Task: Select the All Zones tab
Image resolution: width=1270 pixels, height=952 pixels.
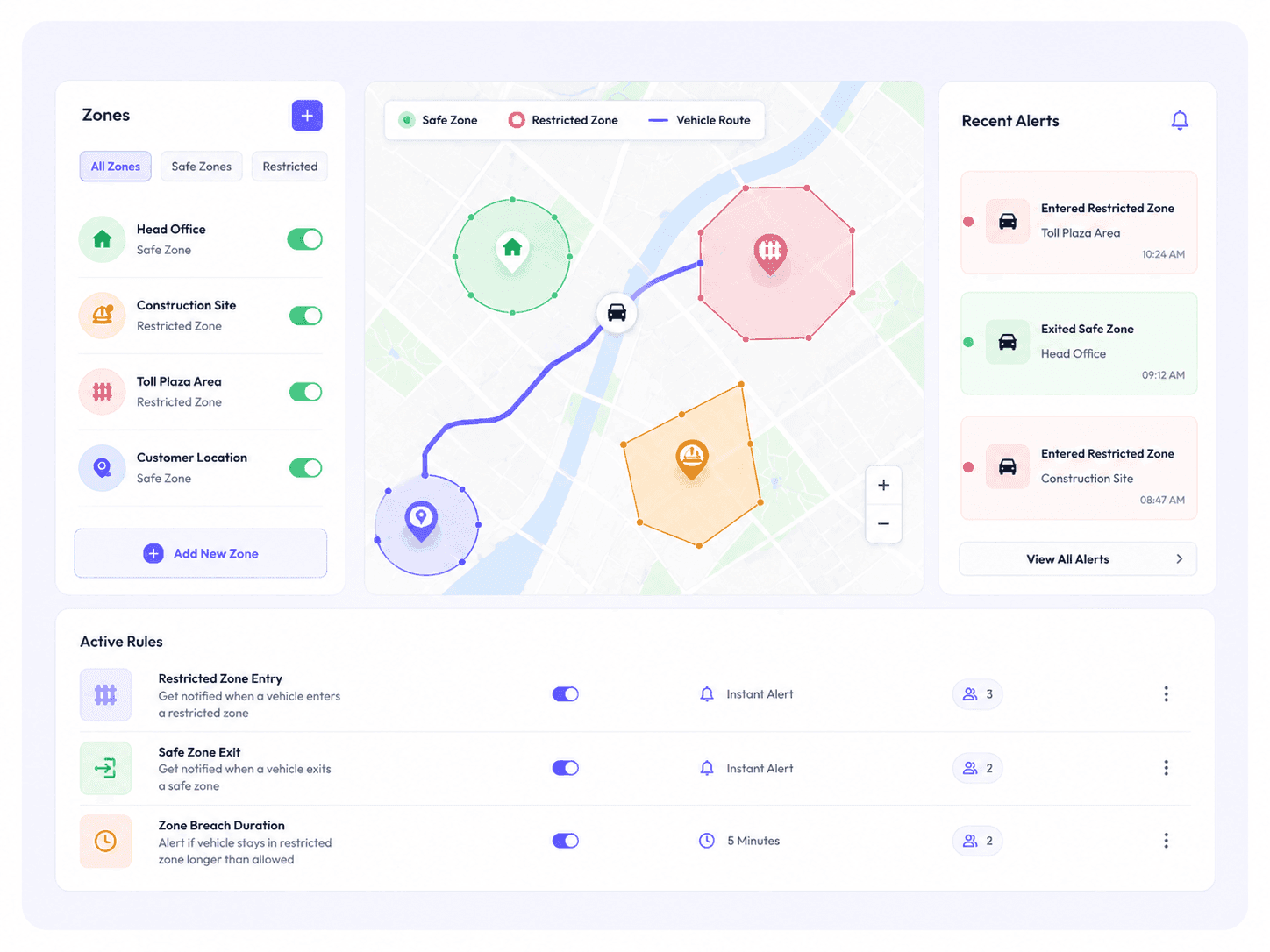Action: 116,167
